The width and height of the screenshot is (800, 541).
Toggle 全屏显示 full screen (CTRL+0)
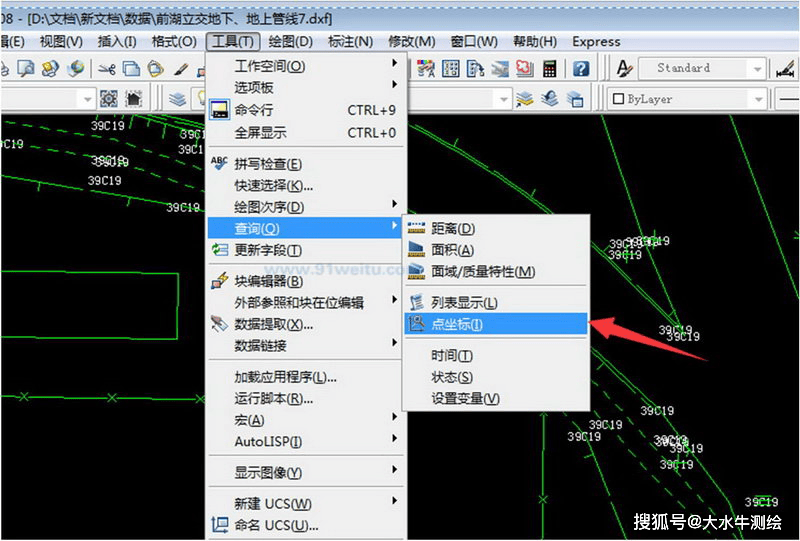(x=306, y=133)
